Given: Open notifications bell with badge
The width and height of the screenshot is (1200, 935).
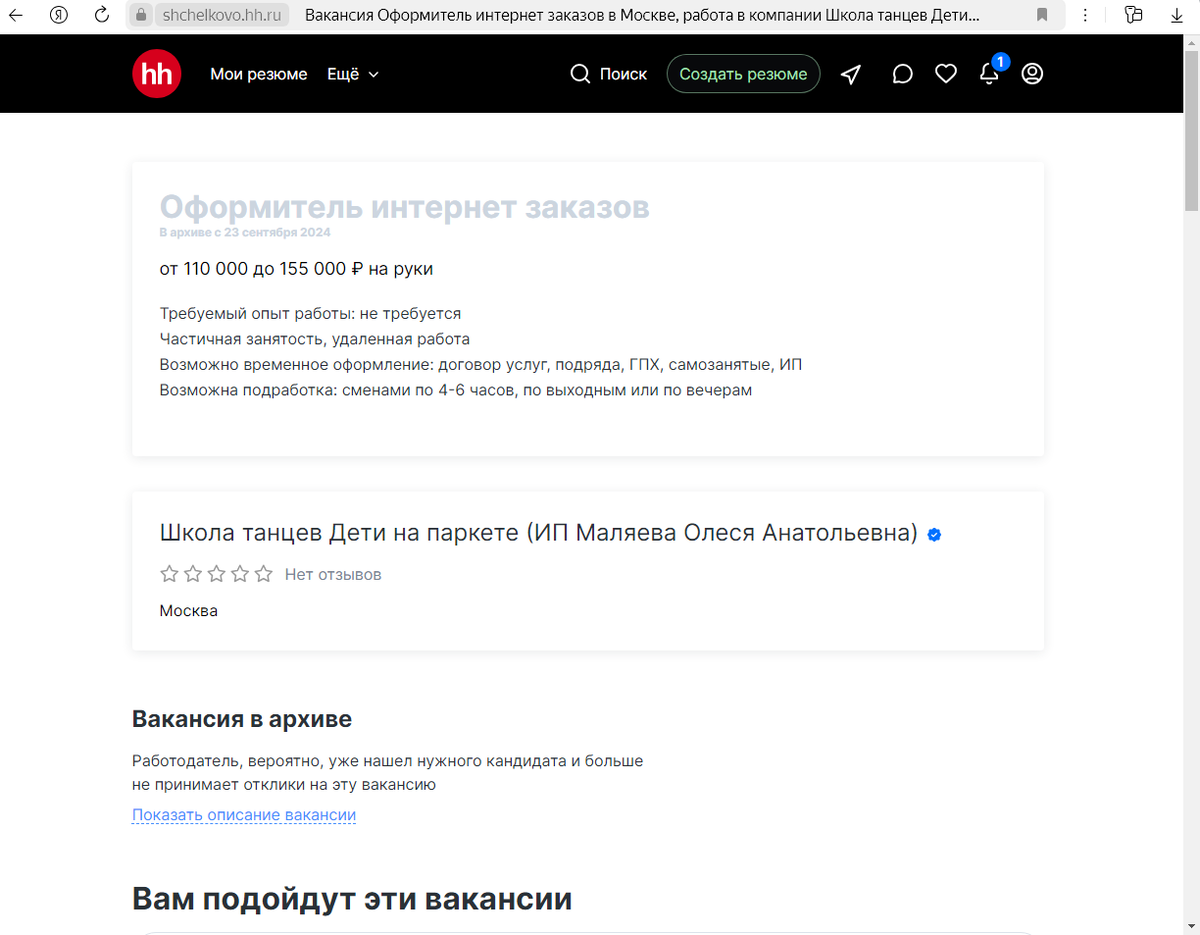Looking at the screenshot, I should click(989, 74).
